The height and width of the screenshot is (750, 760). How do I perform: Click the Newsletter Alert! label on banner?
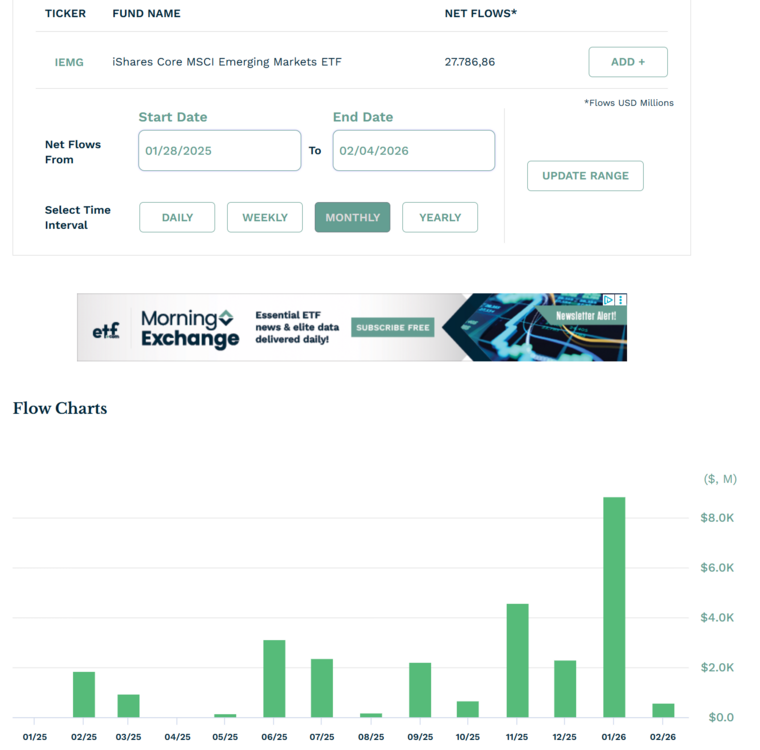pyautogui.click(x=586, y=316)
